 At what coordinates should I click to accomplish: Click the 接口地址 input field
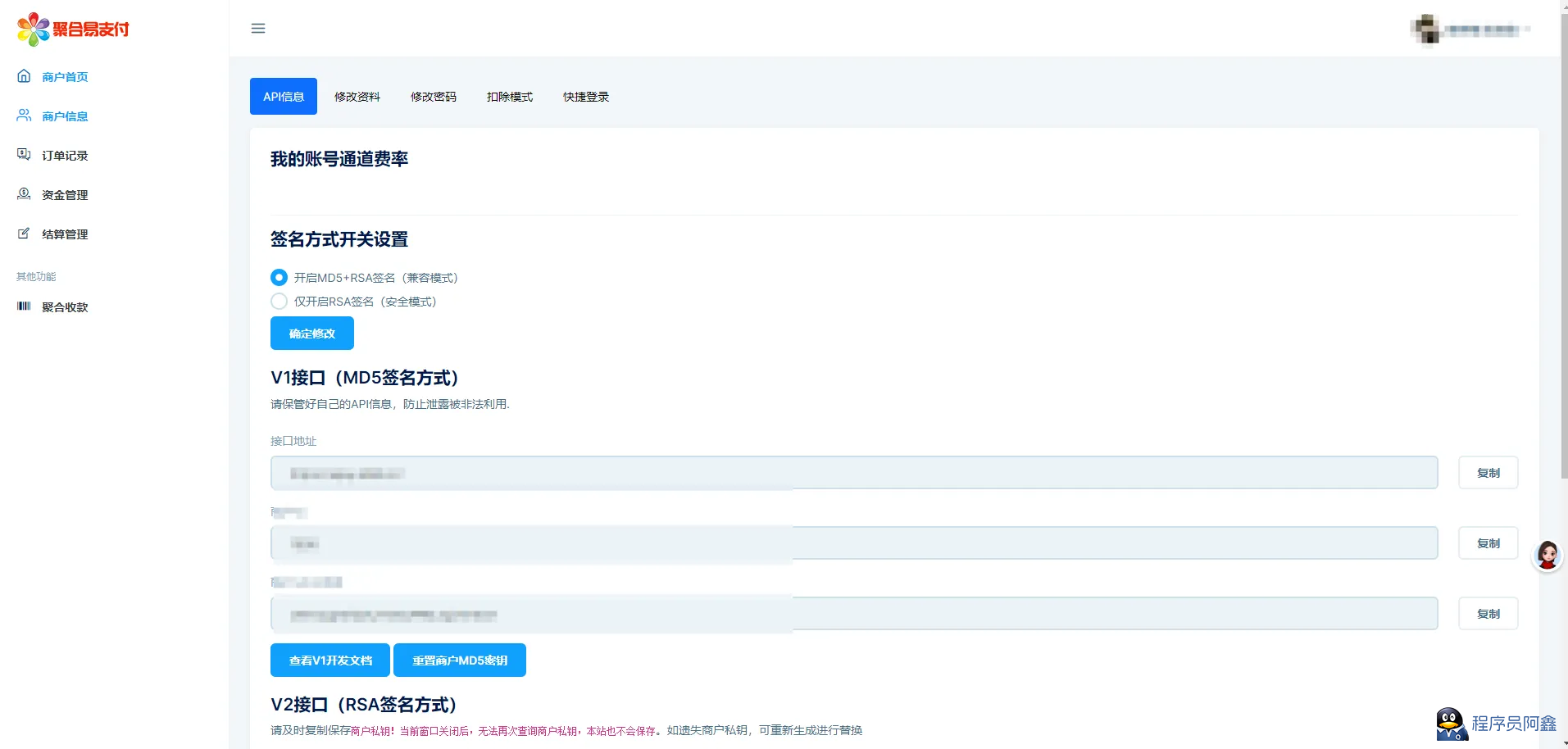tap(853, 473)
